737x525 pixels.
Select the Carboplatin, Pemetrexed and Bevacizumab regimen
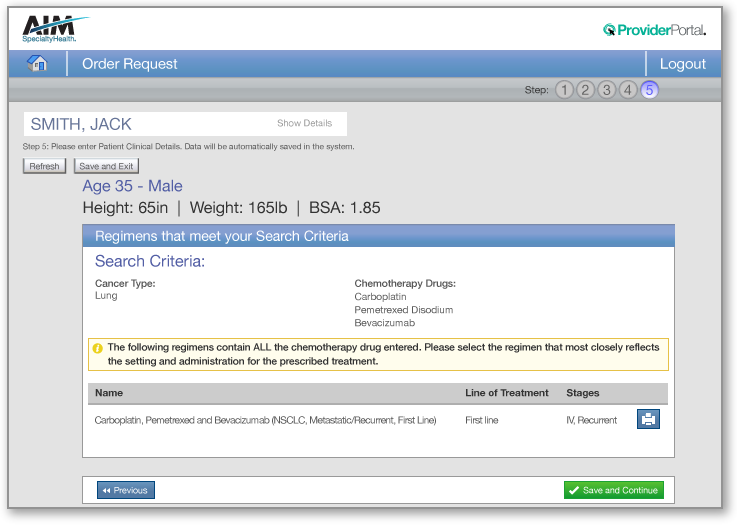[x=265, y=420]
